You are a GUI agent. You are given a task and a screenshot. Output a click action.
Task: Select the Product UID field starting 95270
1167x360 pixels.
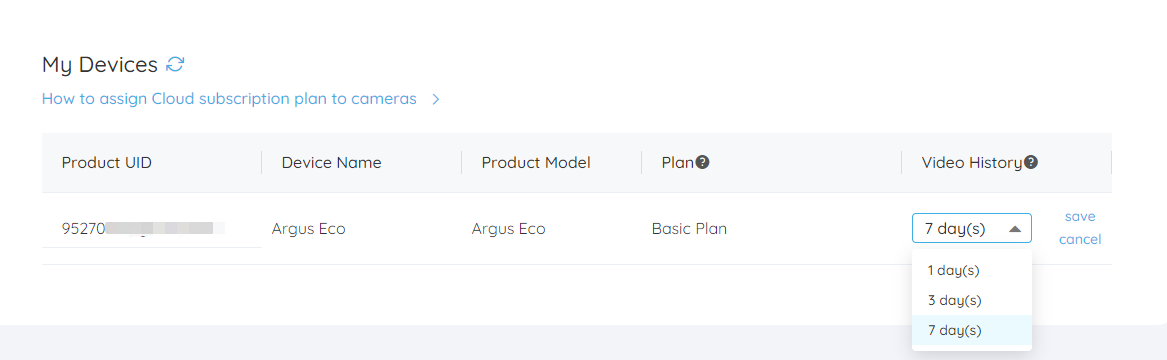point(152,228)
